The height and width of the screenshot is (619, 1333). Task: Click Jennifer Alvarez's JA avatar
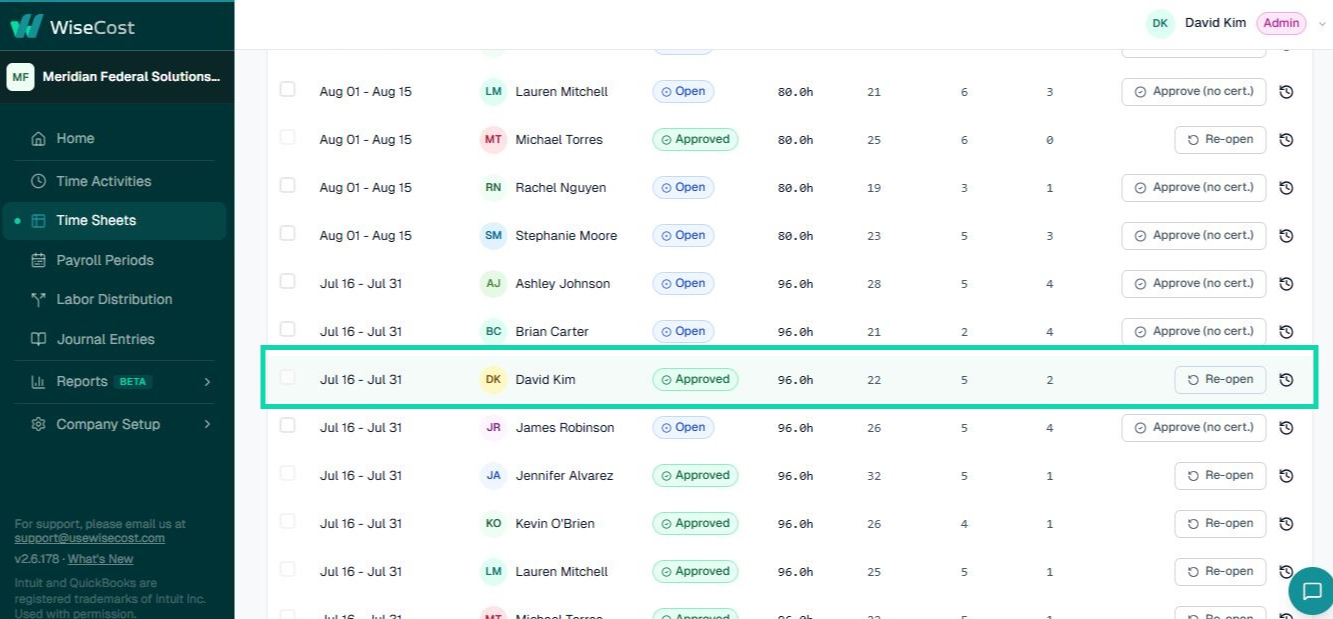[493, 476]
